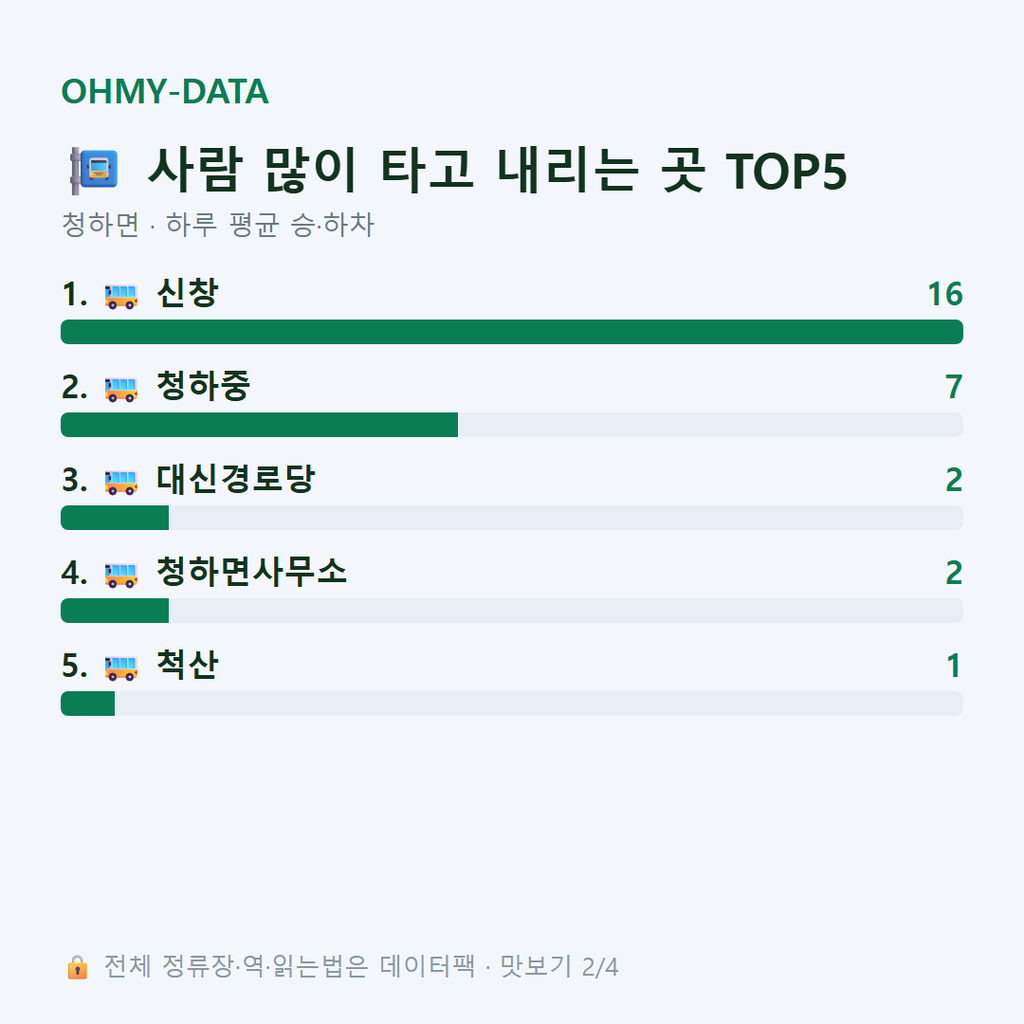The height and width of the screenshot is (1024, 1024).
Task: Click the green progress bar for 청하중
Action: (x=259, y=424)
